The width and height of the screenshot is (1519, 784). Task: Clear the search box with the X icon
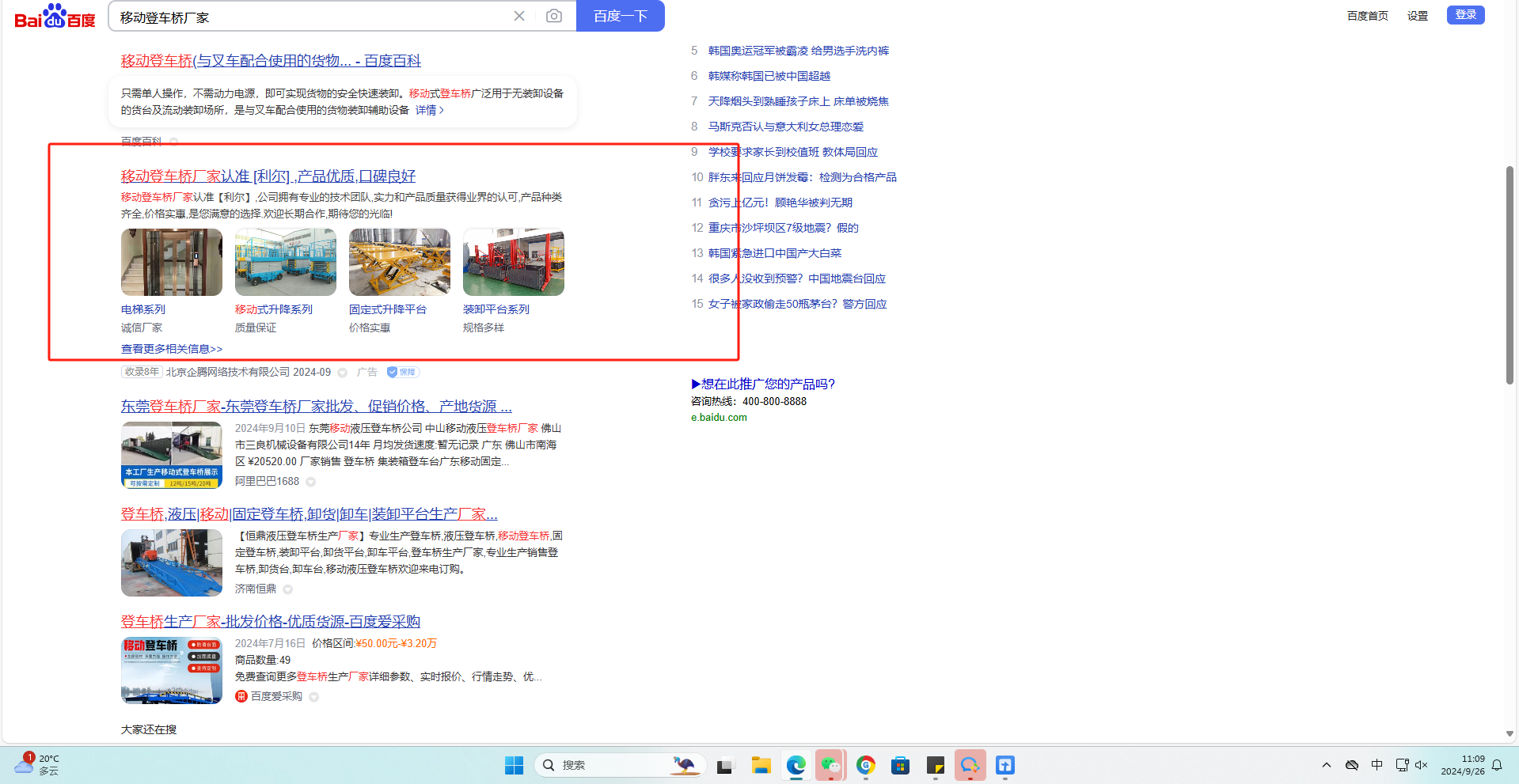(519, 16)
